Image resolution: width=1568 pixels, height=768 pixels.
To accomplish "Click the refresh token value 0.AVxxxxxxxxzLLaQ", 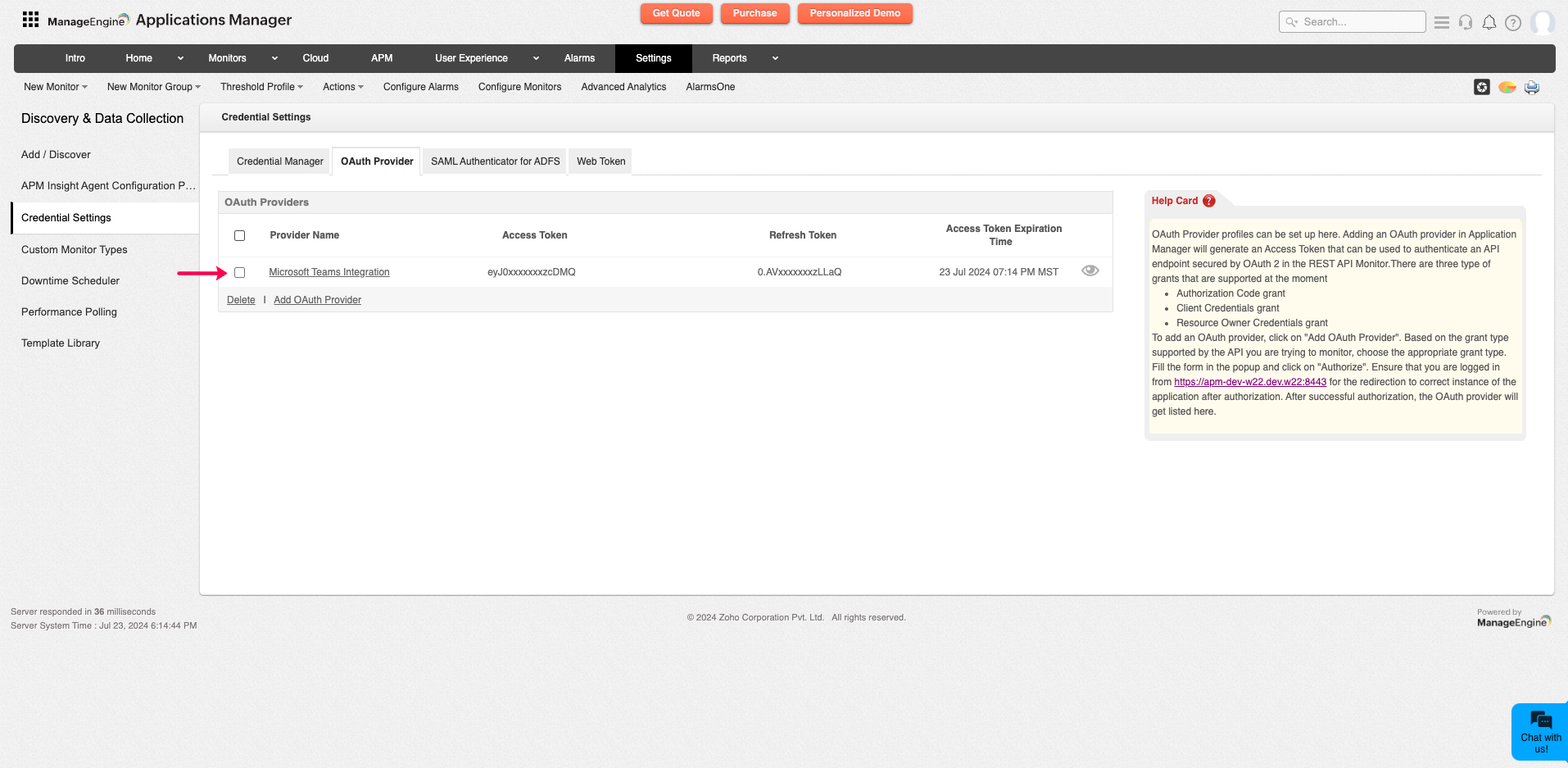I will pyautogui.click(x=800, y=272).
